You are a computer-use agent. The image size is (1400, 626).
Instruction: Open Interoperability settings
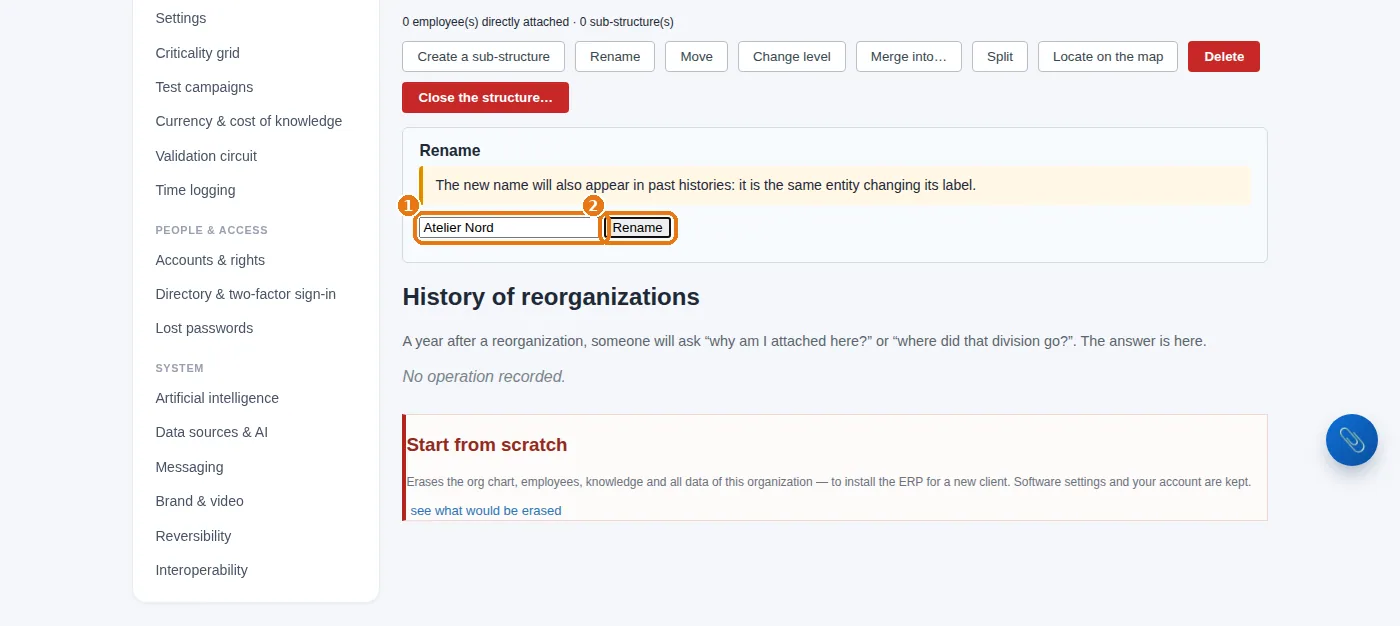click(x=202, y=570)
